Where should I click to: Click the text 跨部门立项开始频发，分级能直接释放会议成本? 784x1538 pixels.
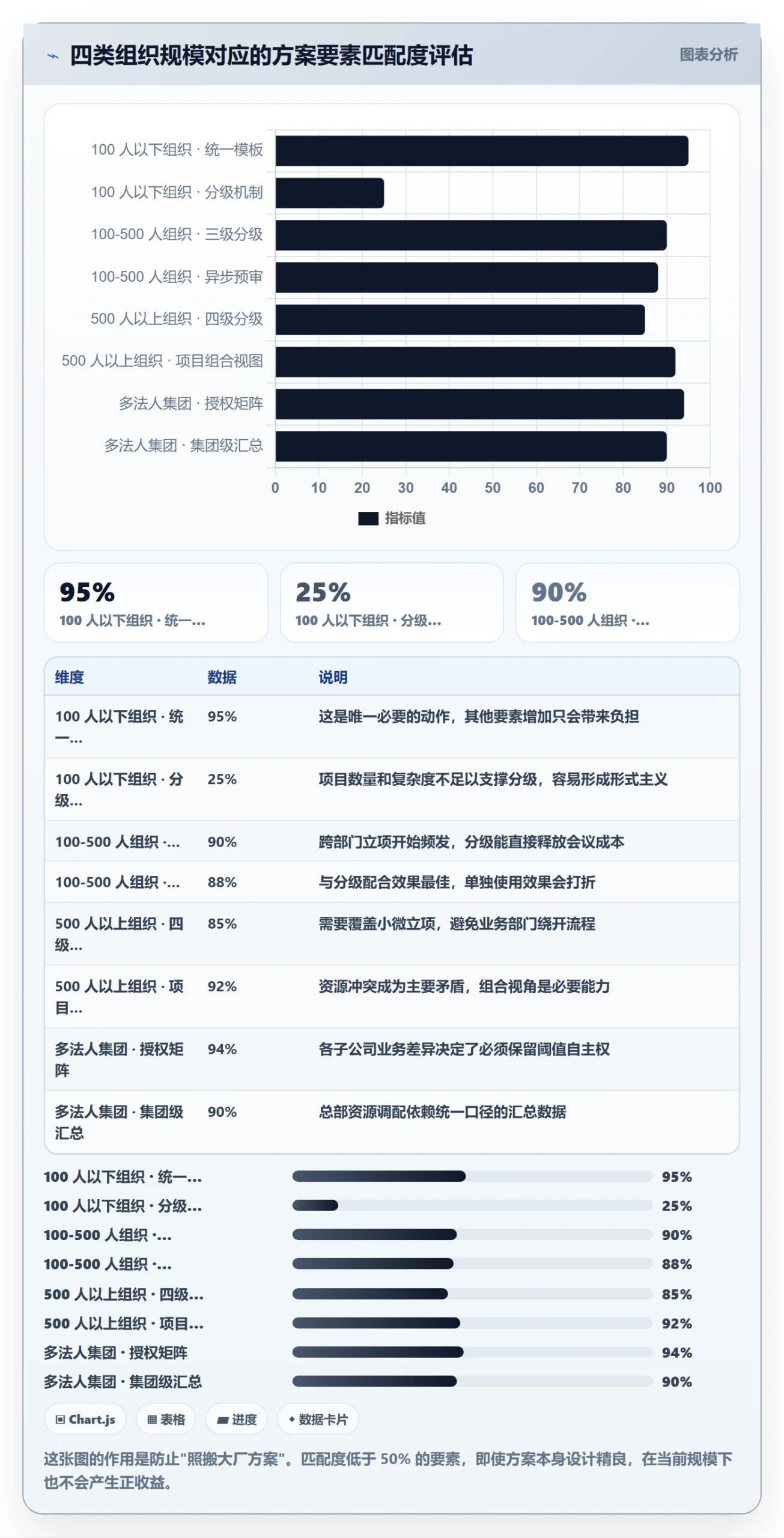472,842
